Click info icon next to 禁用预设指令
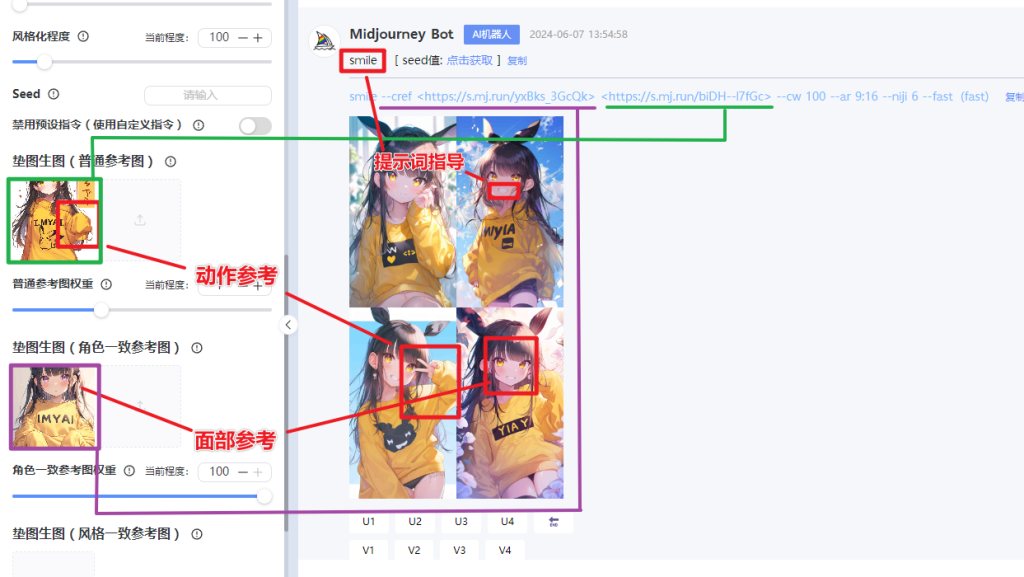 pyautogui.click(x=199, y=125)
